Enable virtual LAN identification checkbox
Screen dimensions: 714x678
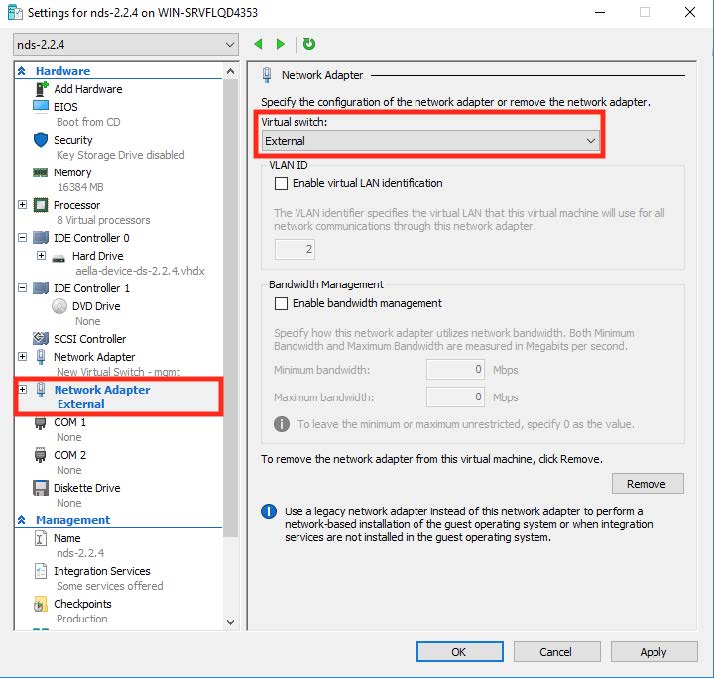pyautogui.click(x=281, y=183)
